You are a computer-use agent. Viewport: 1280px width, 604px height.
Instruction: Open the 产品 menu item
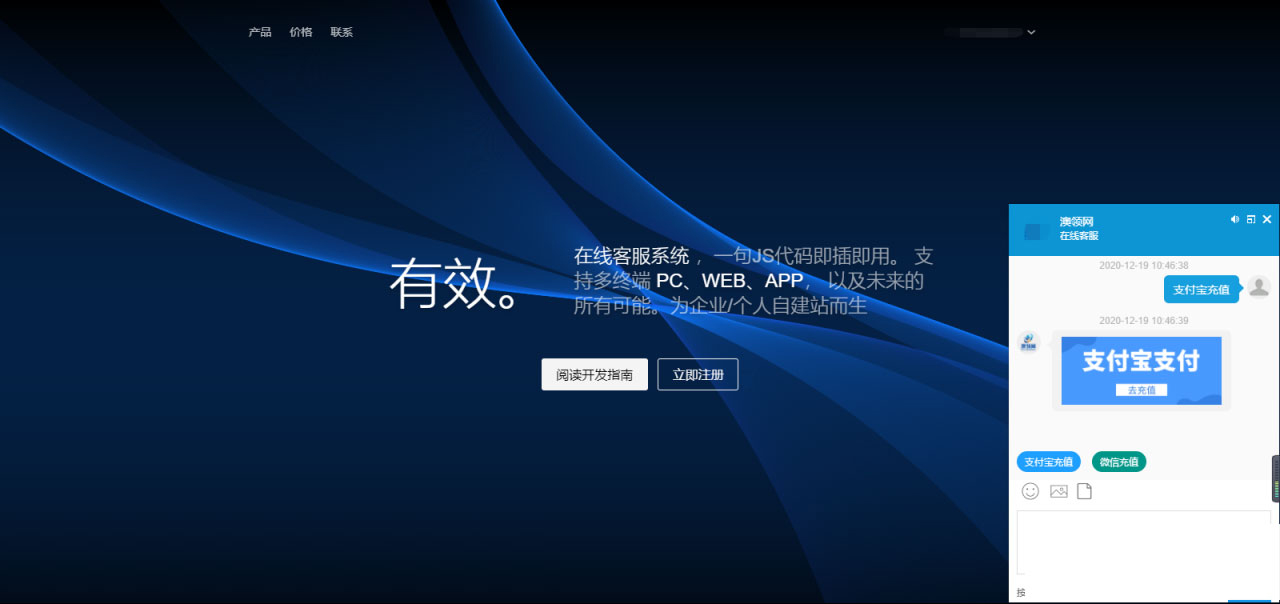[260, 32]
